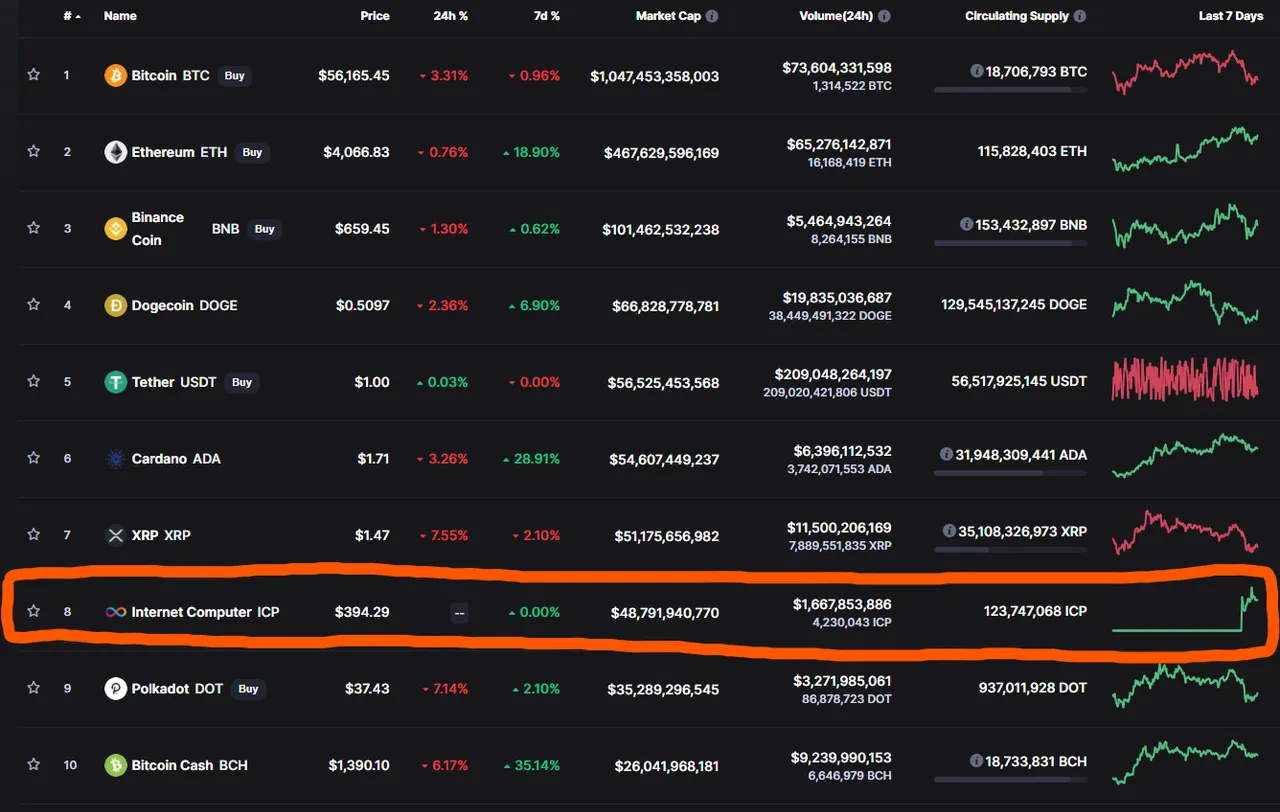Add Tether to watchlist with star

(33, 382)
